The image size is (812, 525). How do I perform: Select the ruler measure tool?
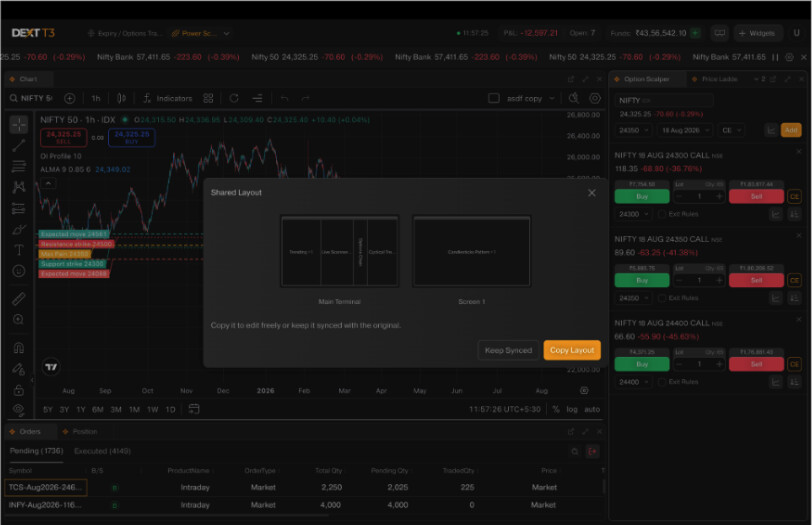[19, 299]
